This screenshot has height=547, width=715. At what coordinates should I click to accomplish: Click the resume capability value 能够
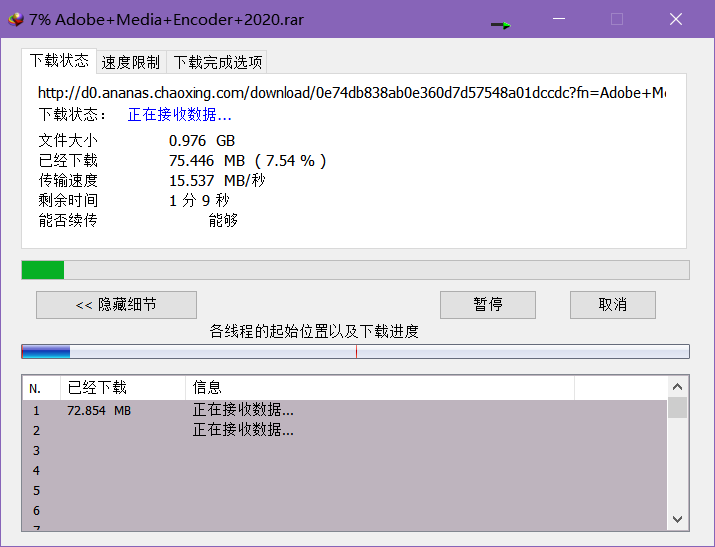pos(223,221)
